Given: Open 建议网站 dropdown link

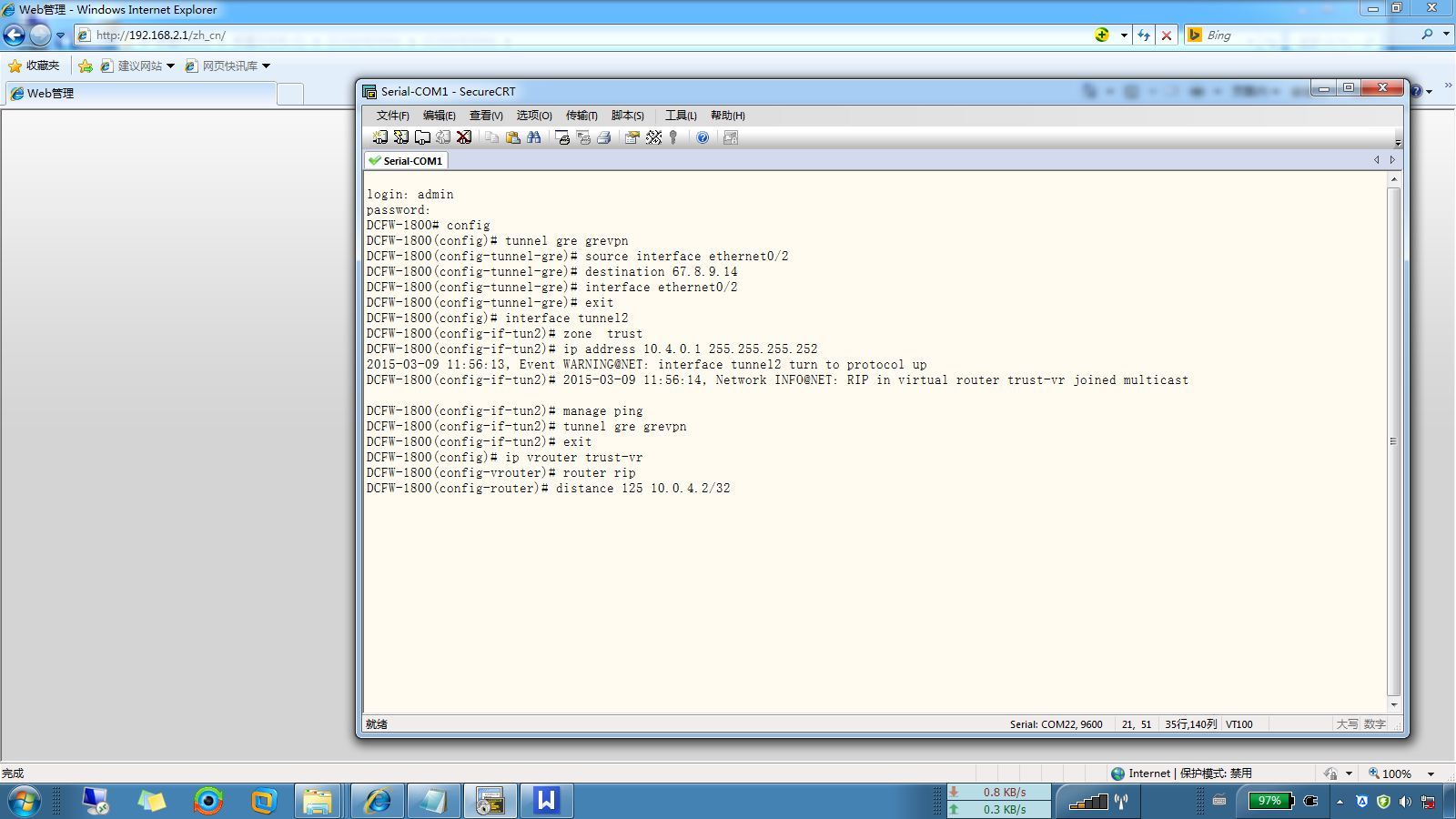Looking at the screenshot, I should (137, 66).
